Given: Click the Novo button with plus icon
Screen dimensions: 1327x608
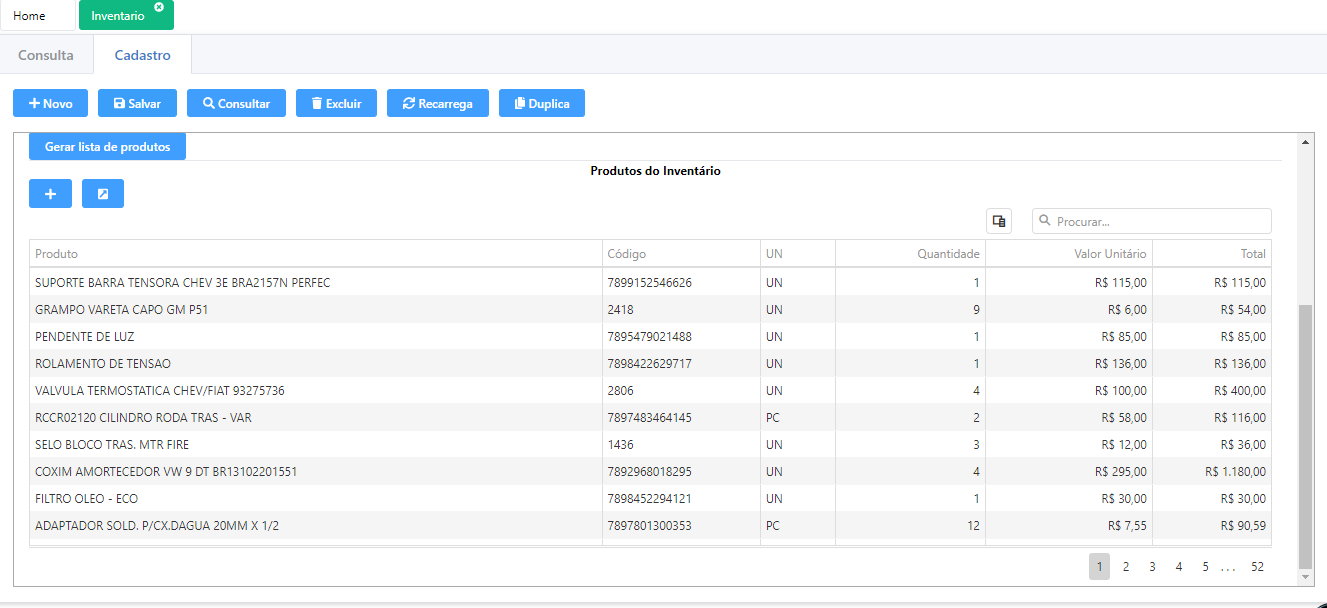Looking at the screenshot, I should click(x=50, y=103).
